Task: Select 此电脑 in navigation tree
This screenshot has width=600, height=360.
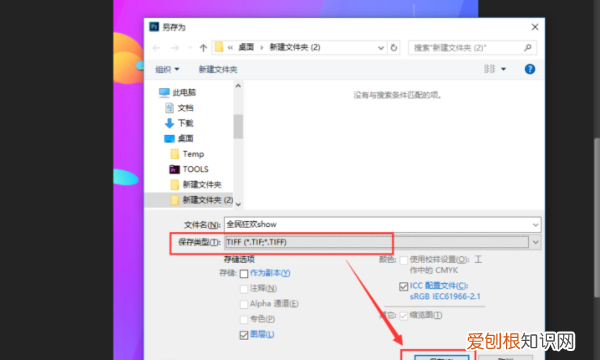Action: (178, 92)
